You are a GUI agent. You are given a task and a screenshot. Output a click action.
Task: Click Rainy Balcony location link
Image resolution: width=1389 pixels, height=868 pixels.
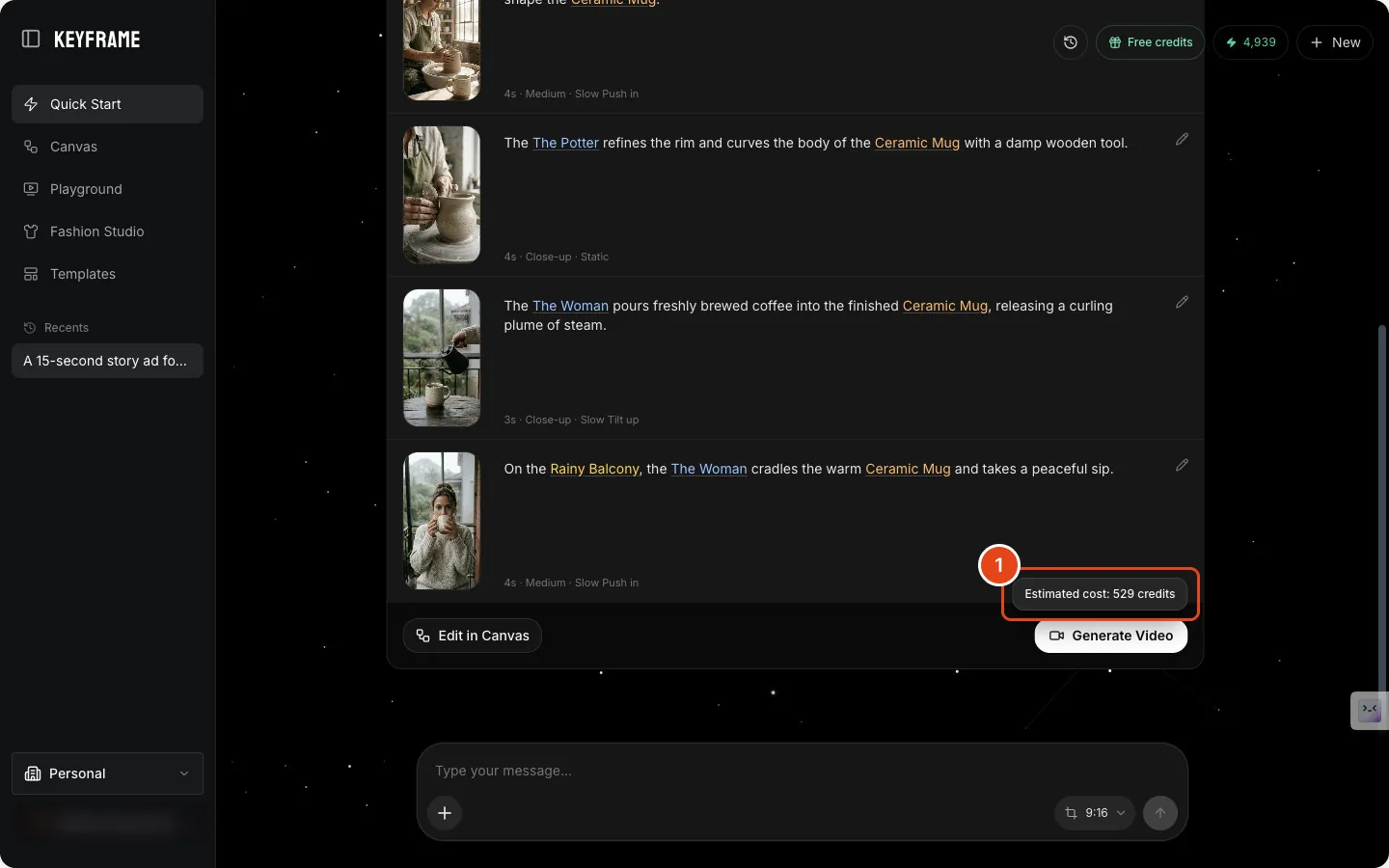pos(594,469)
